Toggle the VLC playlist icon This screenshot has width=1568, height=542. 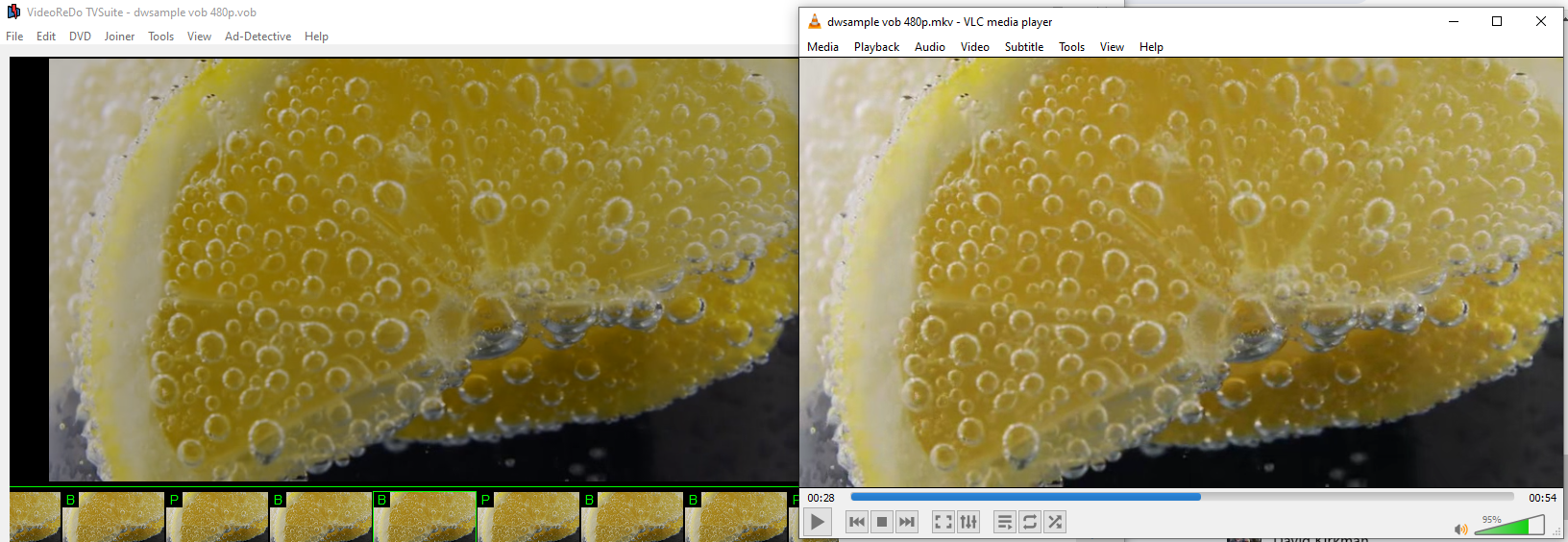[1005, 522]
